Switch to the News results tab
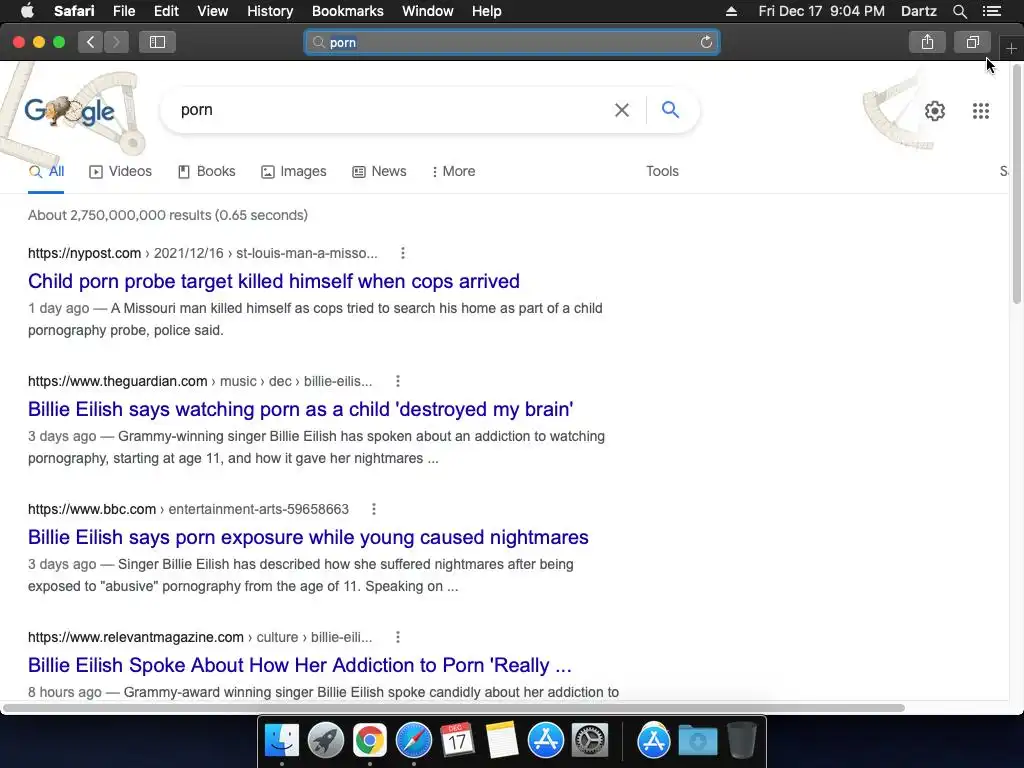 point(379,171)
